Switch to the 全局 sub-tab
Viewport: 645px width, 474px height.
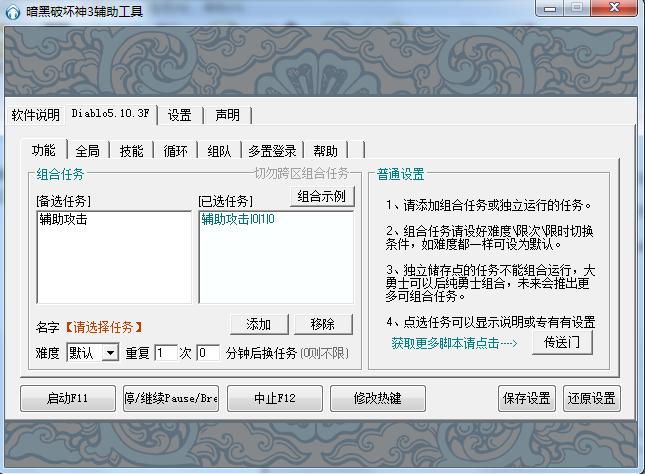coord(87,151)
